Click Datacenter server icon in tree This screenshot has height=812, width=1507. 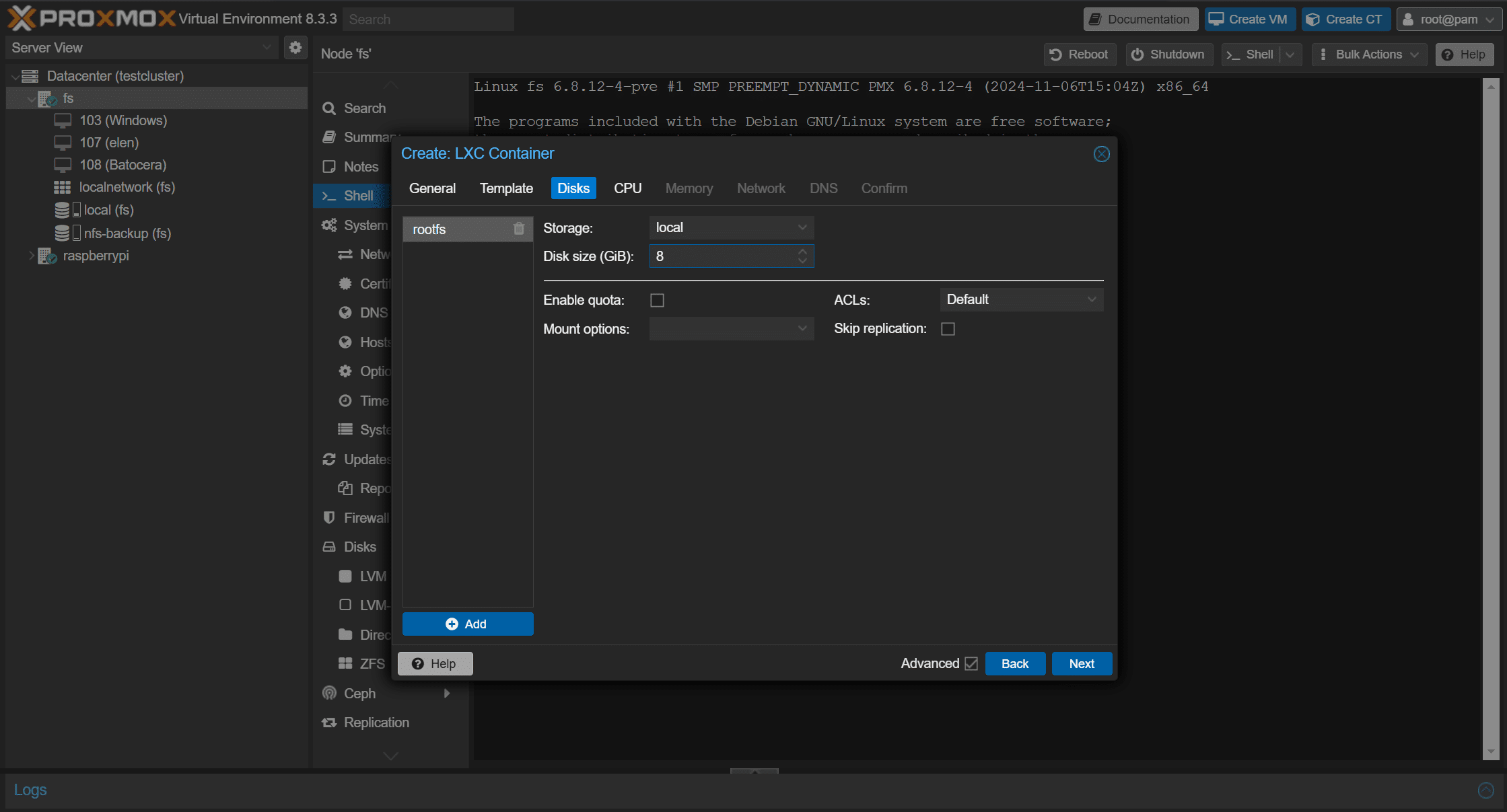point(30,76)
